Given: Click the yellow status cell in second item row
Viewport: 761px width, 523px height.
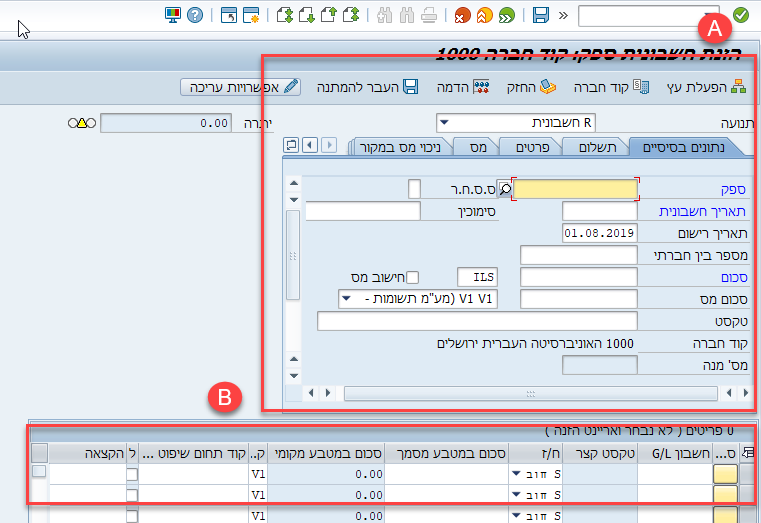Looking at the screenshot, I should (725, 495).
